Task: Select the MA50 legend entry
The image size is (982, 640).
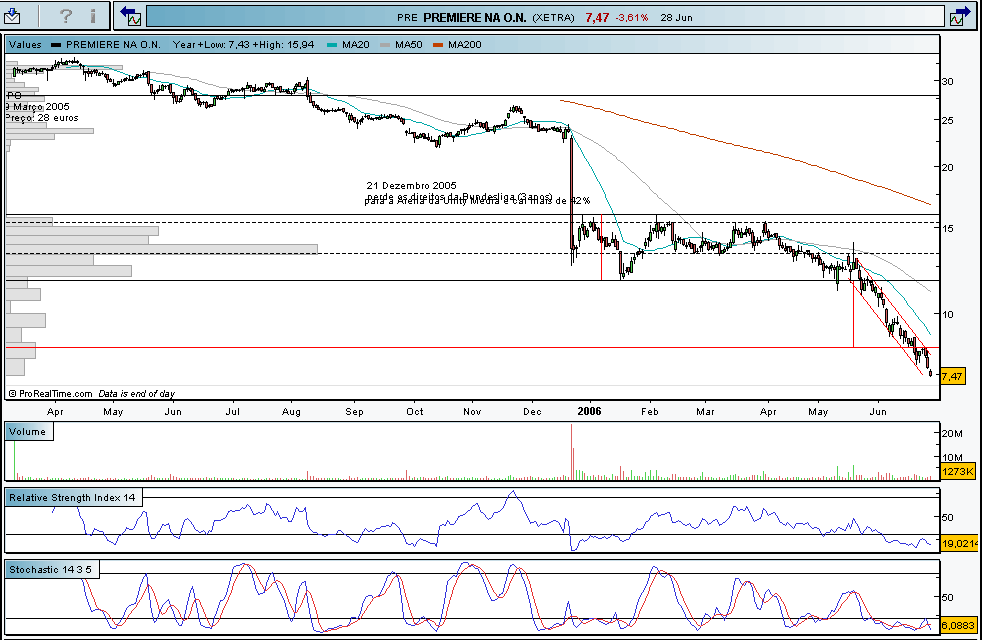Action: coord(406,45)
